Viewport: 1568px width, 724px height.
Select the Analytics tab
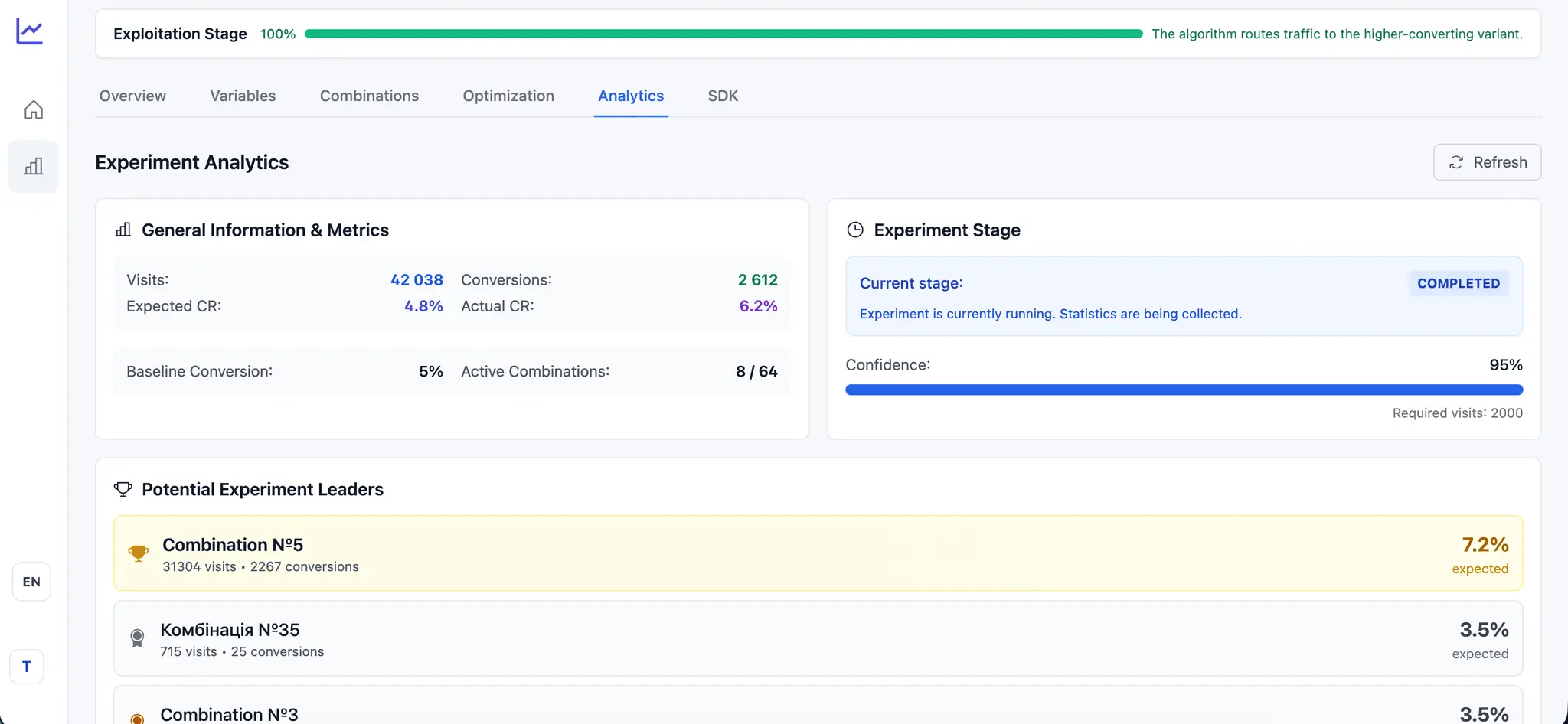[631, 96]
